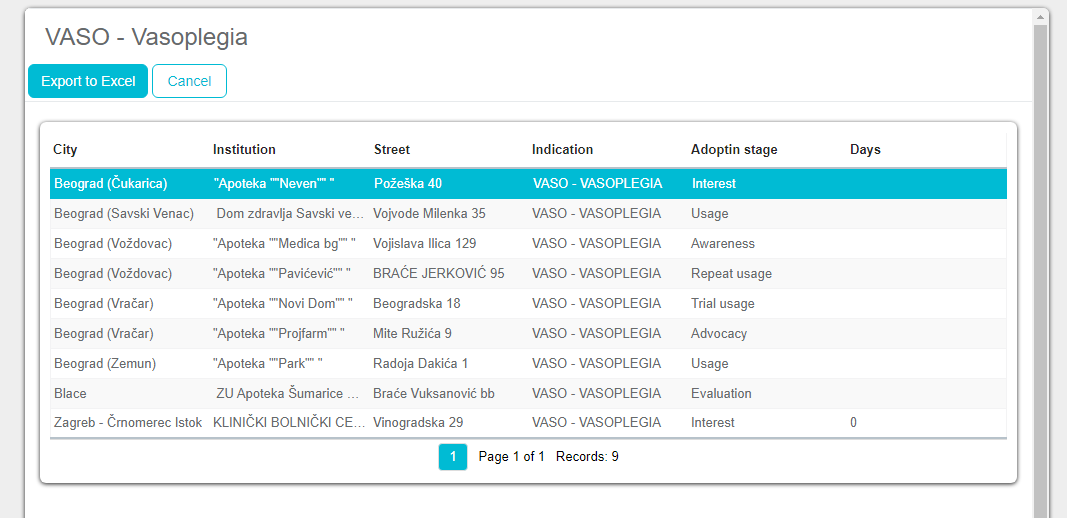Screen dimensions: 1067x518
Task: Select the Zagreb - Črnomerec Istok row
Action: 128,423
